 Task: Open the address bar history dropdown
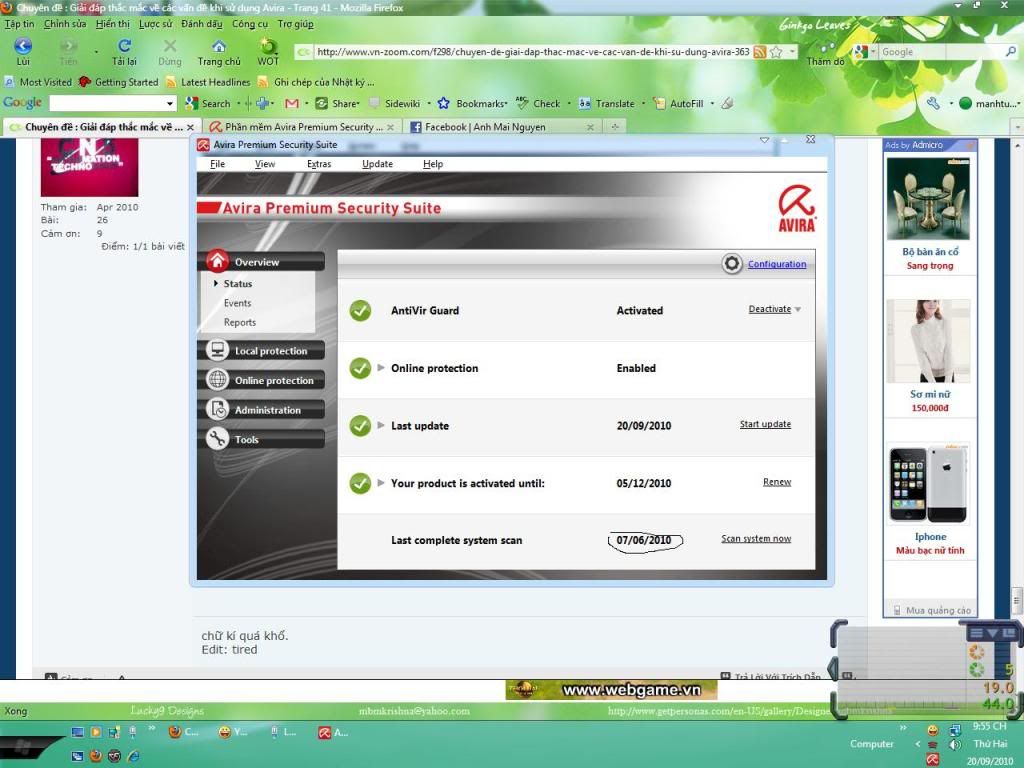point(792,52)
